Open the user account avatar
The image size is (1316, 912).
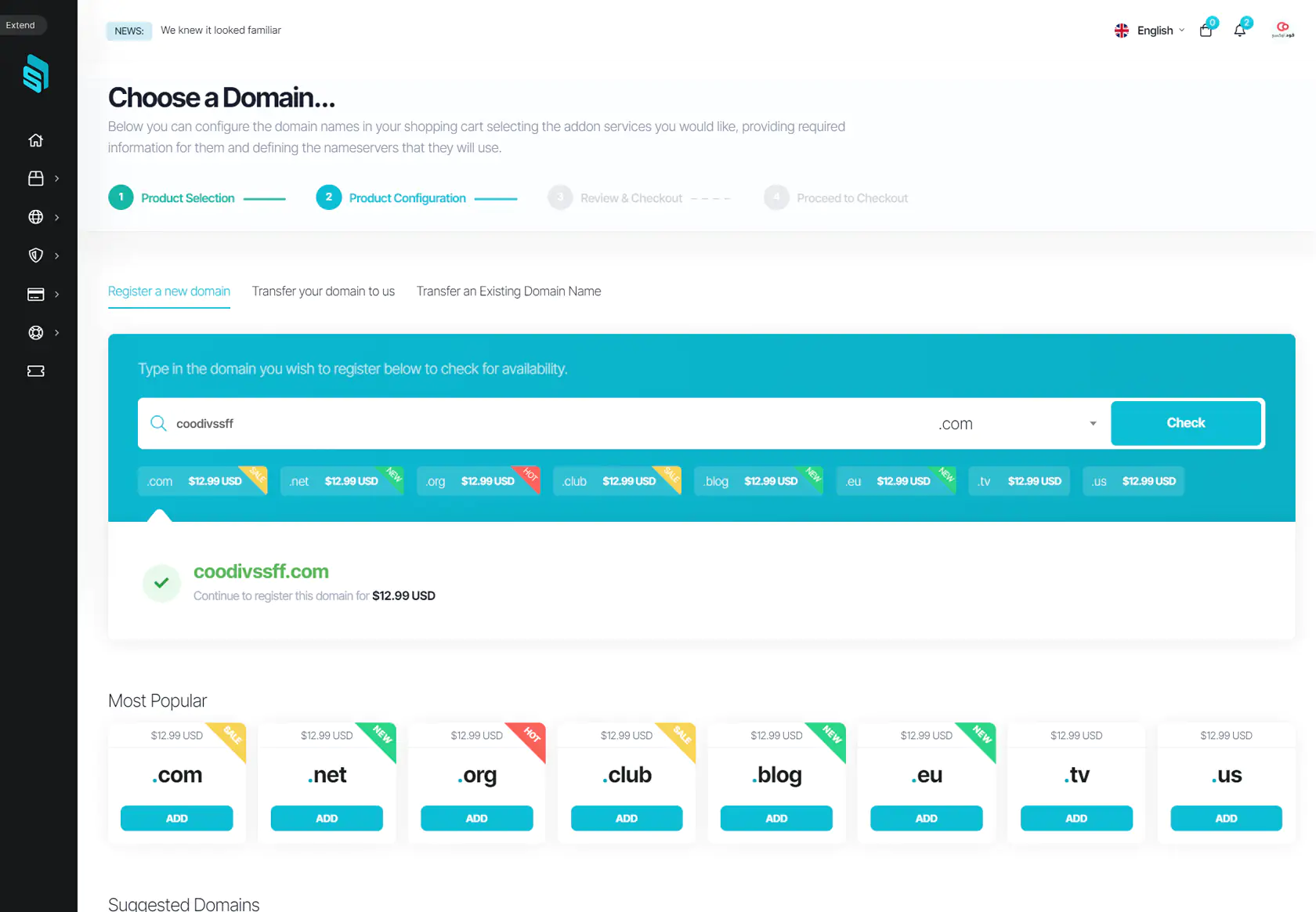click(x=1282, y=30)
